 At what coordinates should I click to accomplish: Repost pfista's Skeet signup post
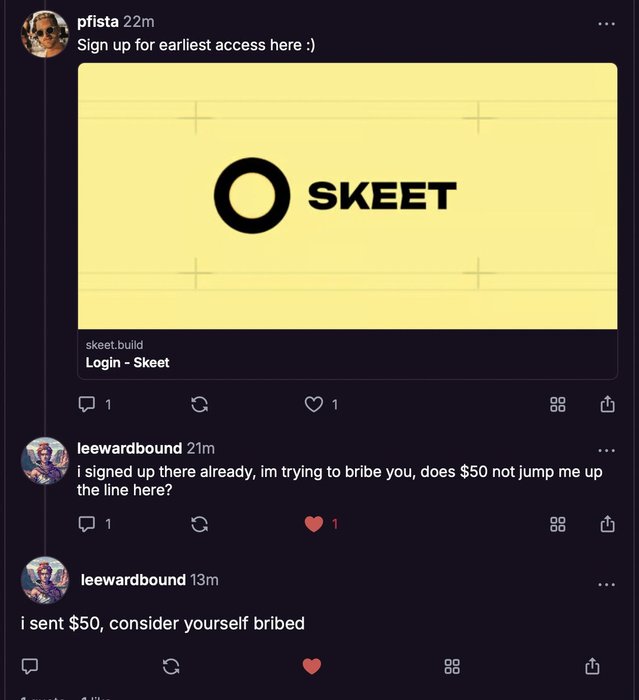pyautogui.click(x=199, y=404)
